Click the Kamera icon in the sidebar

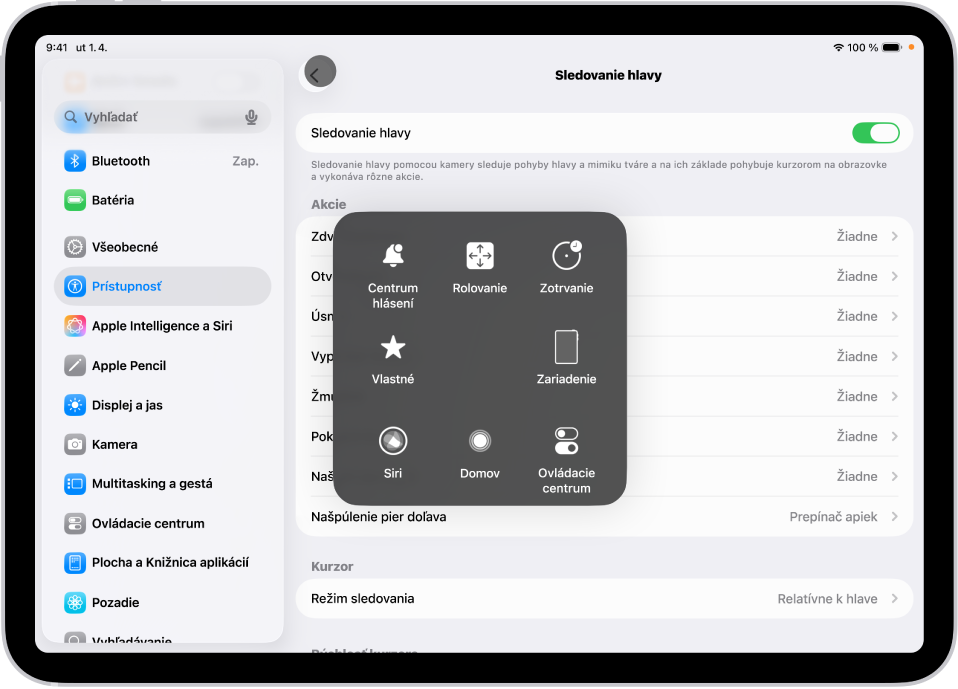tap(74, 444)
